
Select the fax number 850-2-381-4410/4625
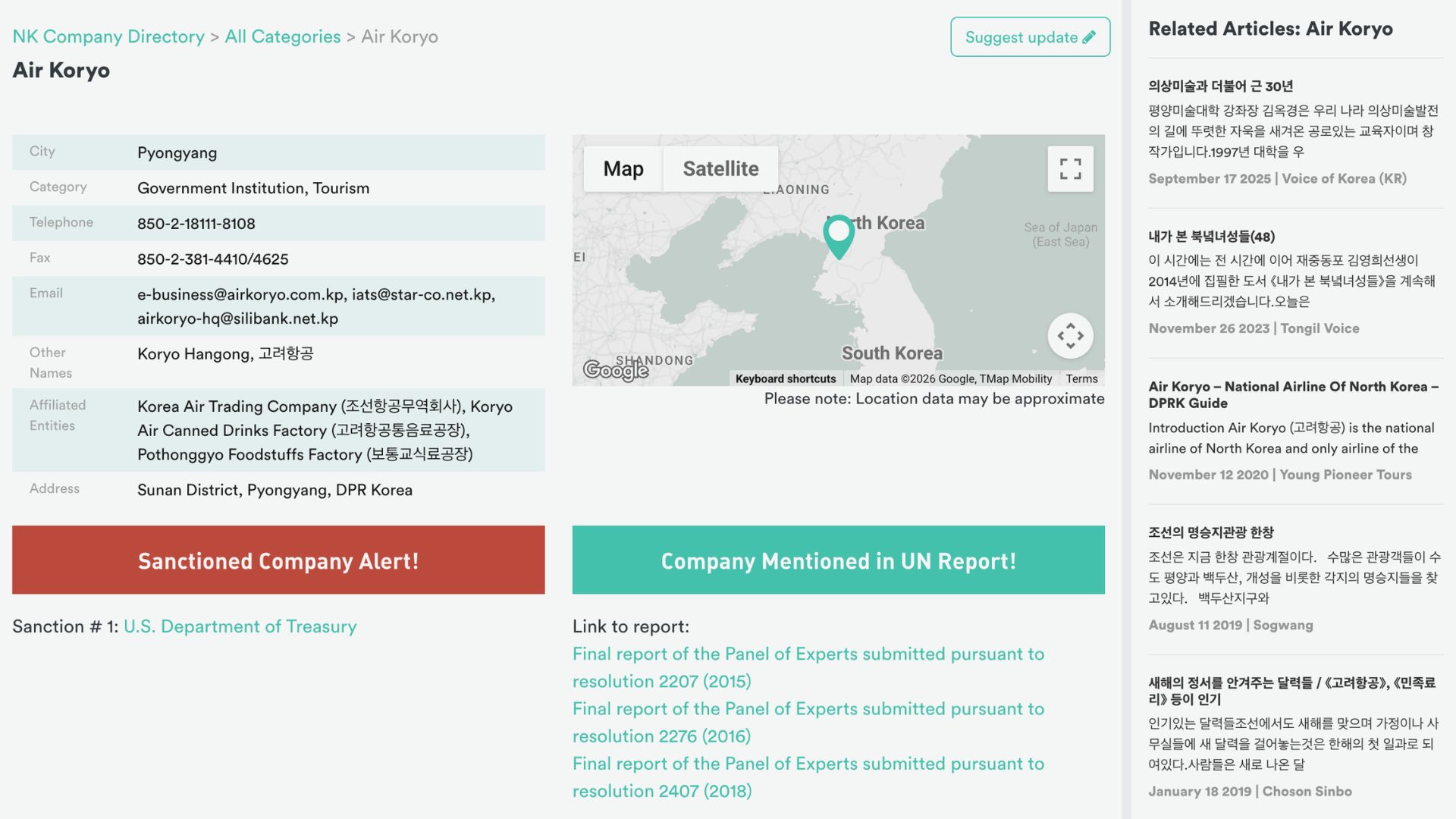212,259
